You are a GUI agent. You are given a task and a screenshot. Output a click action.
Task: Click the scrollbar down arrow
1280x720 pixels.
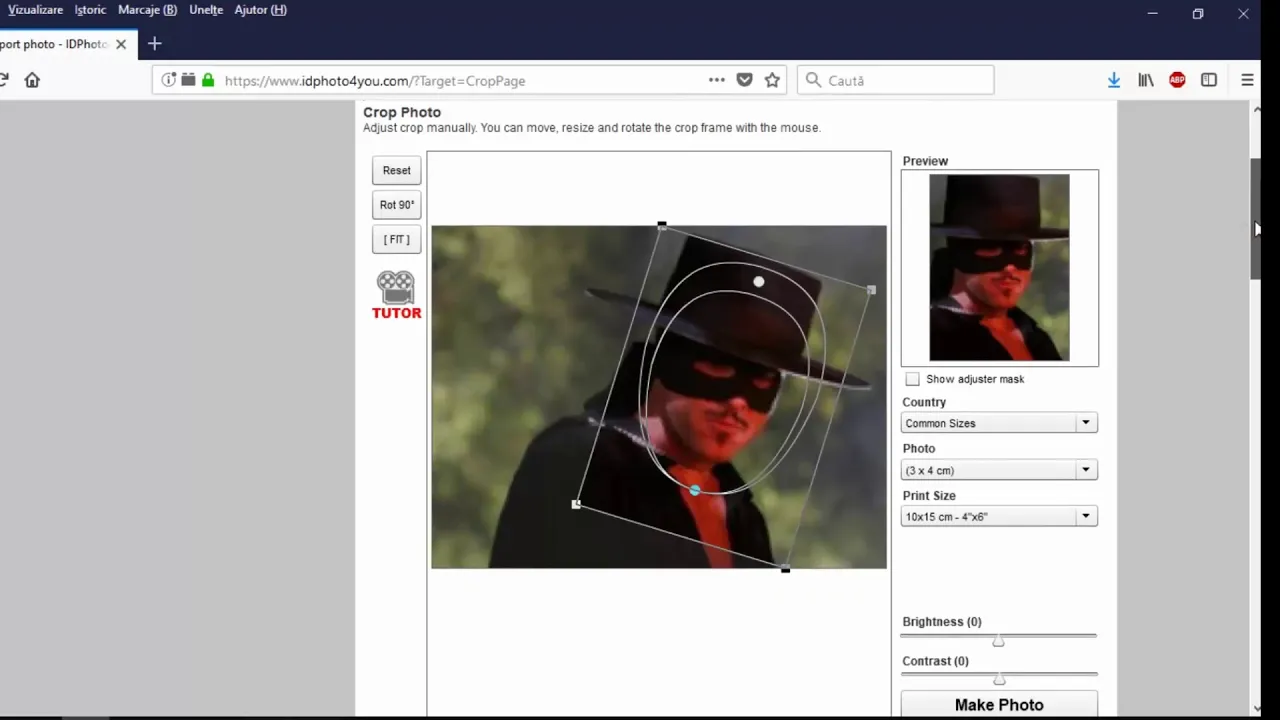[x=1257, y=707]
